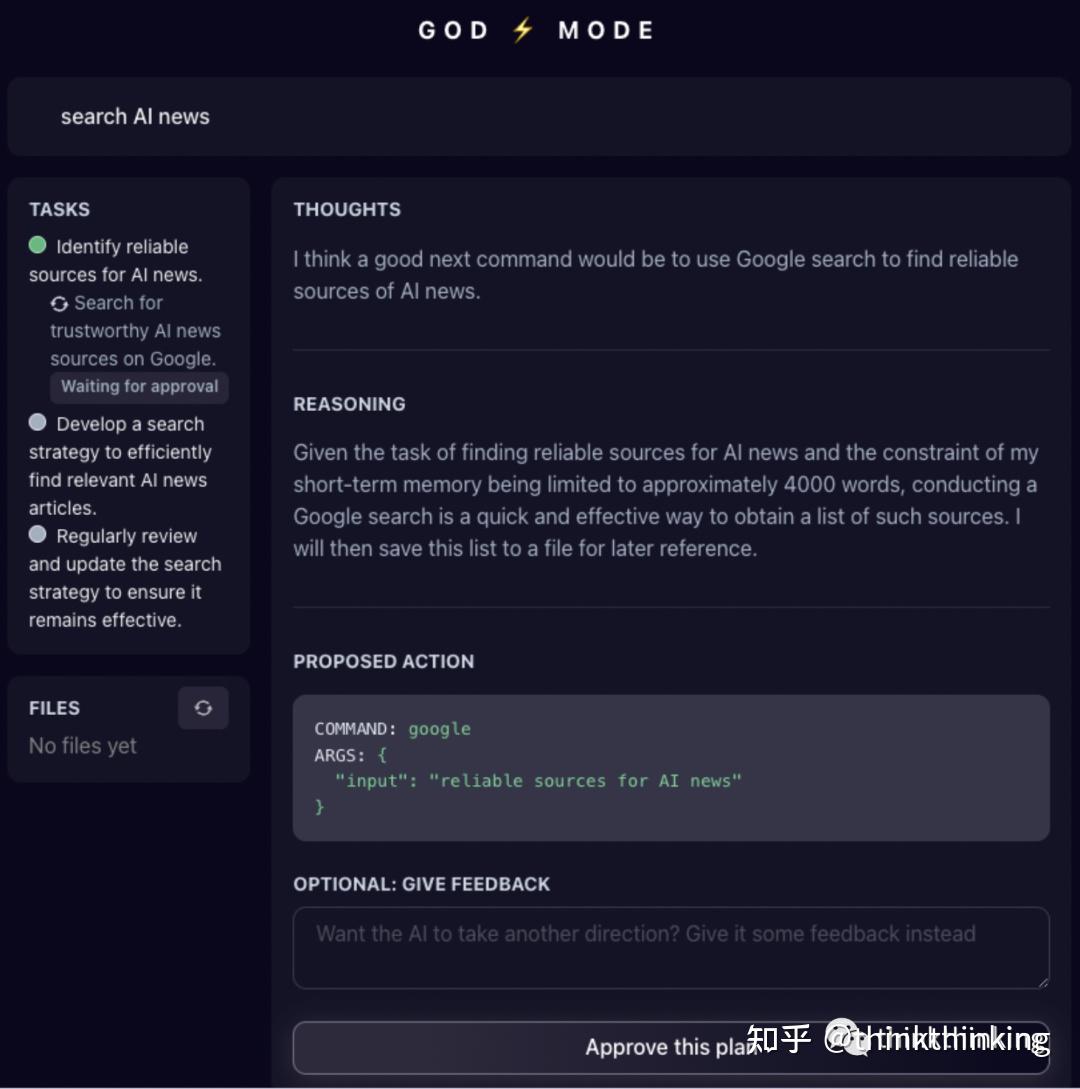This screenshot has width=1080, height=1089.
Task: Click the status dot of the review task
Action: click(36, 533)
